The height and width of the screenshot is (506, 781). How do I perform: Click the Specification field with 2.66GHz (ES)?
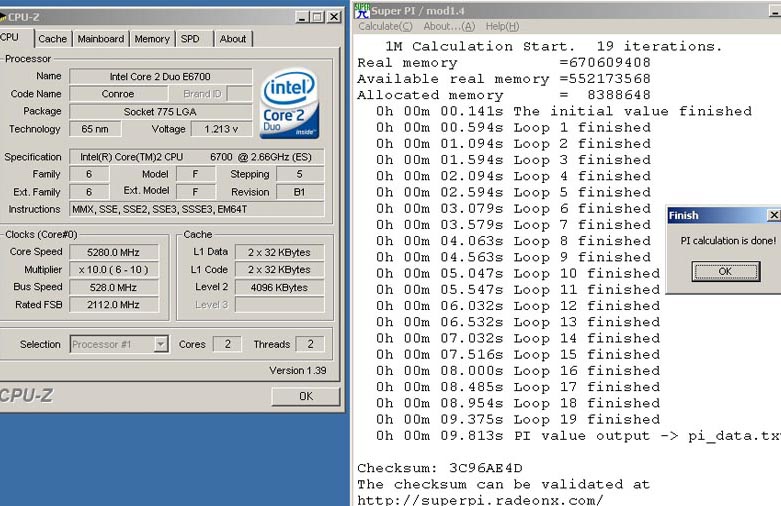tap(197, 157)
